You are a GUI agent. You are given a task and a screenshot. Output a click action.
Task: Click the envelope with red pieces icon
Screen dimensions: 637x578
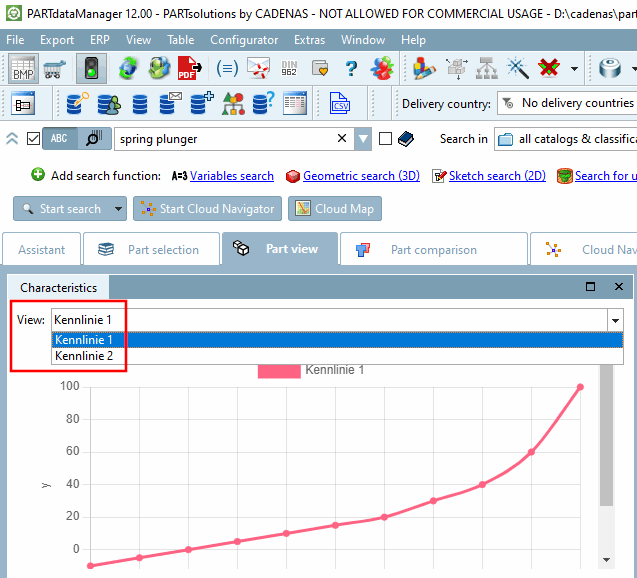click(259, 68)
